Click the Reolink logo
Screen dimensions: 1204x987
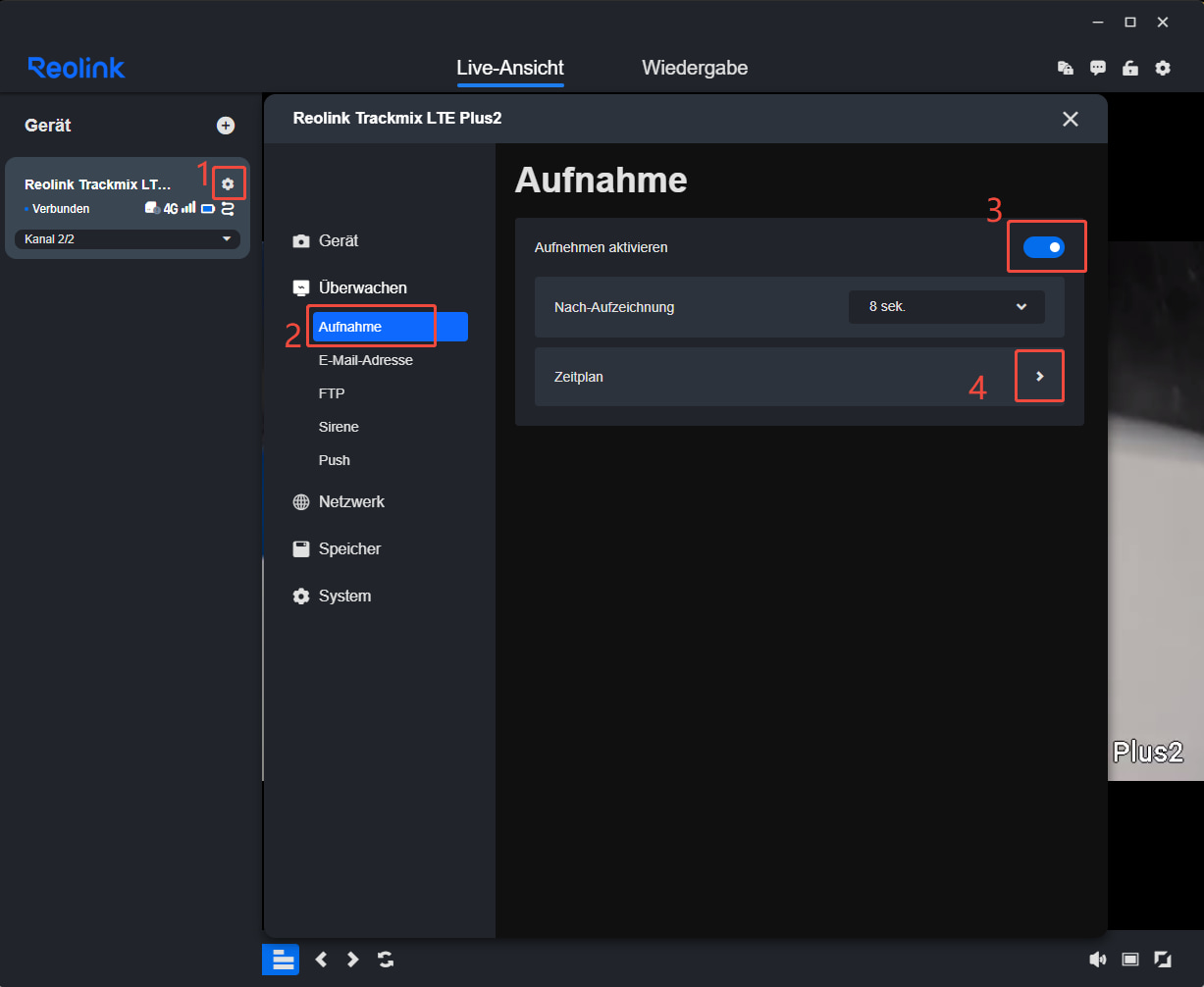[77, 68]
